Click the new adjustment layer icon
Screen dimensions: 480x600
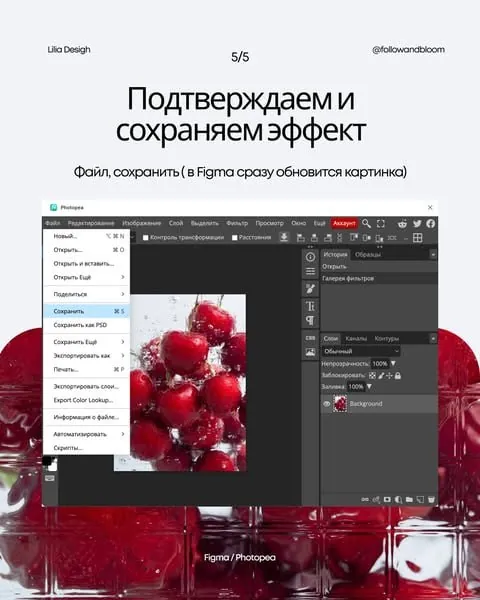pos(398,499)
